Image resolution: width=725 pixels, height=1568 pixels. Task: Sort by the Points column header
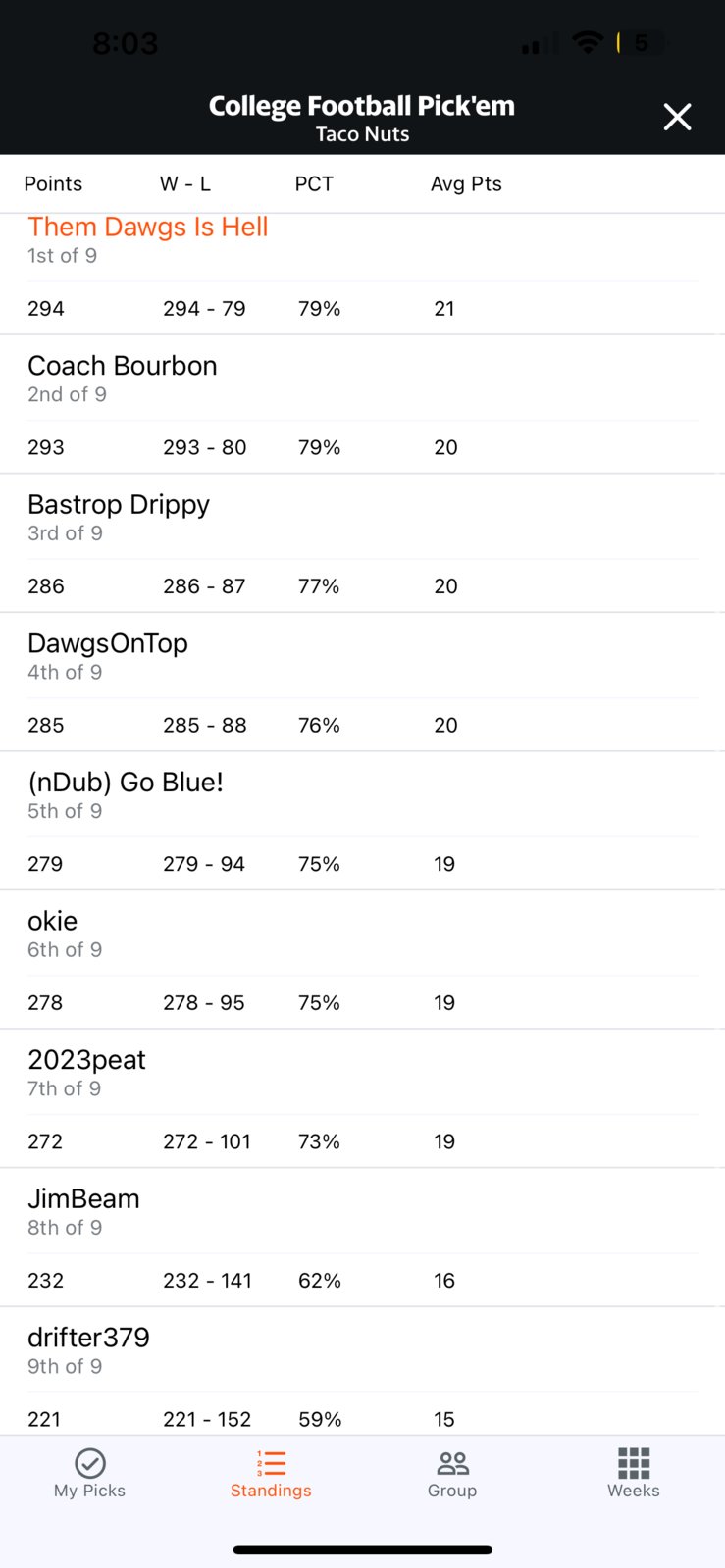click(53, 184)
